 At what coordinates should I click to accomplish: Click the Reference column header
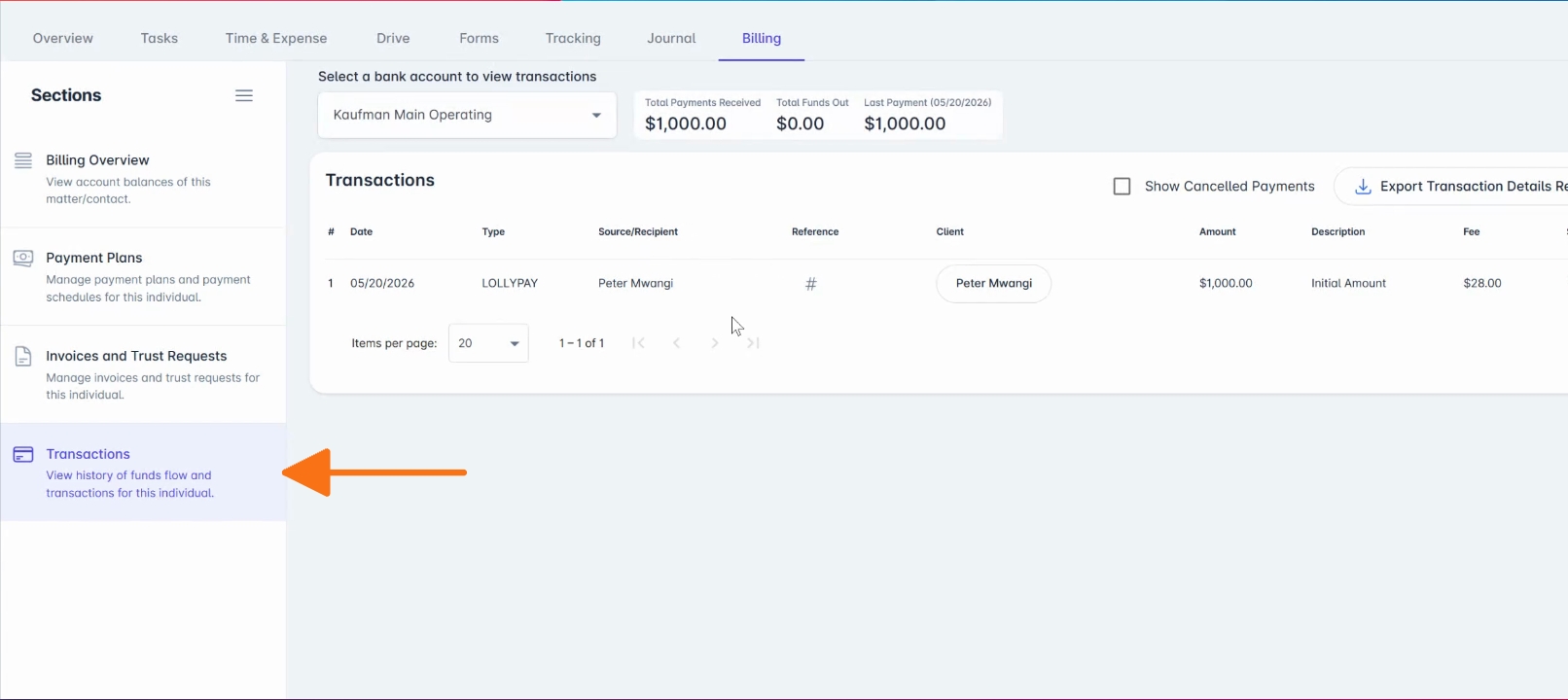[x=815, y=232]
